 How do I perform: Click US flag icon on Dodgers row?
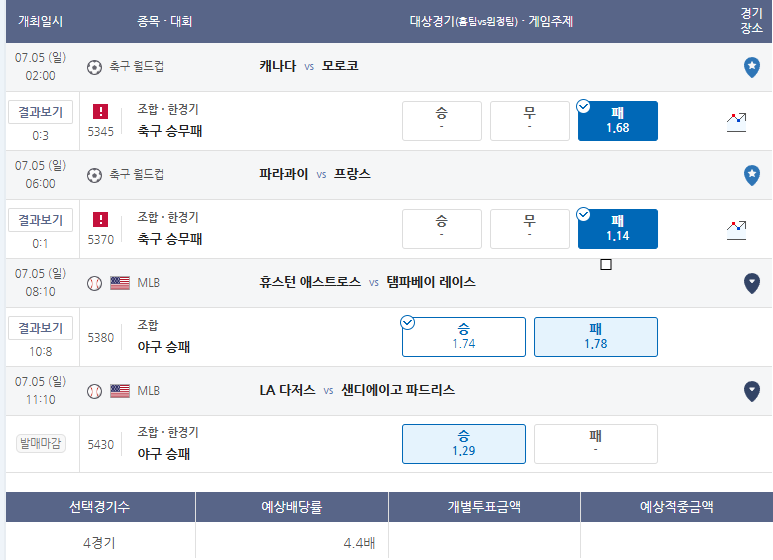tap(120, 391)
